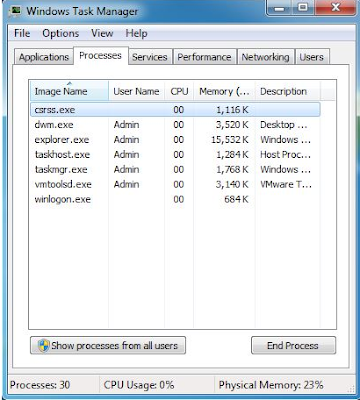
Task: Open the Help menu
Action: tap(136, 33)
